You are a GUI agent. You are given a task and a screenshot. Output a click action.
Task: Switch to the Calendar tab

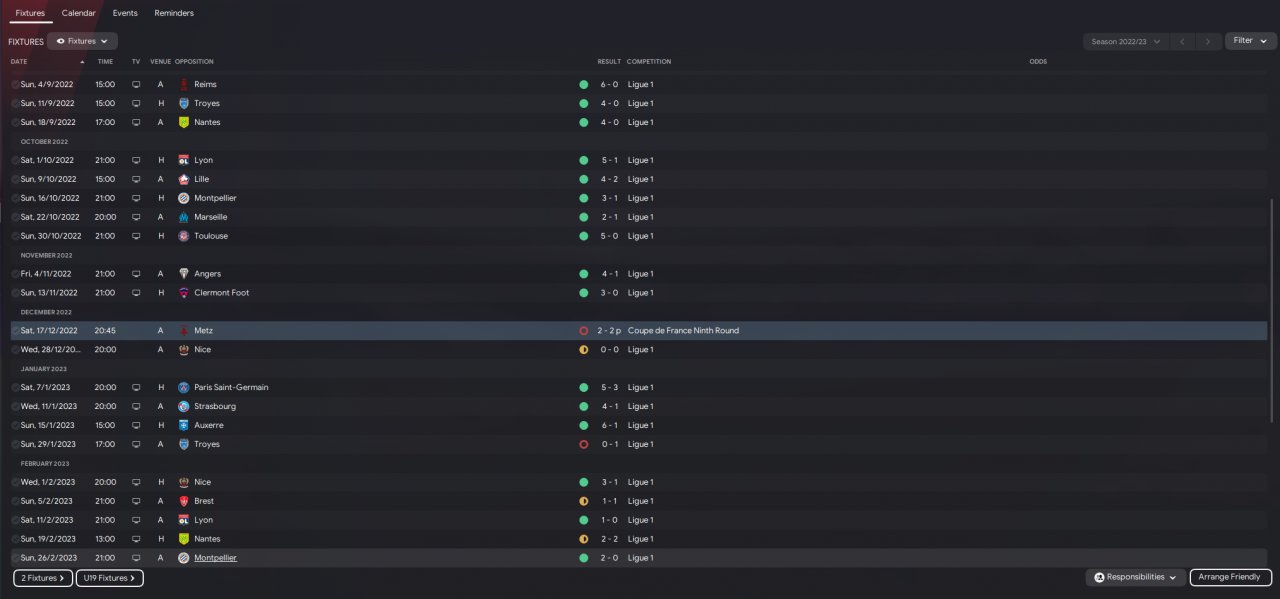[79, 13]
